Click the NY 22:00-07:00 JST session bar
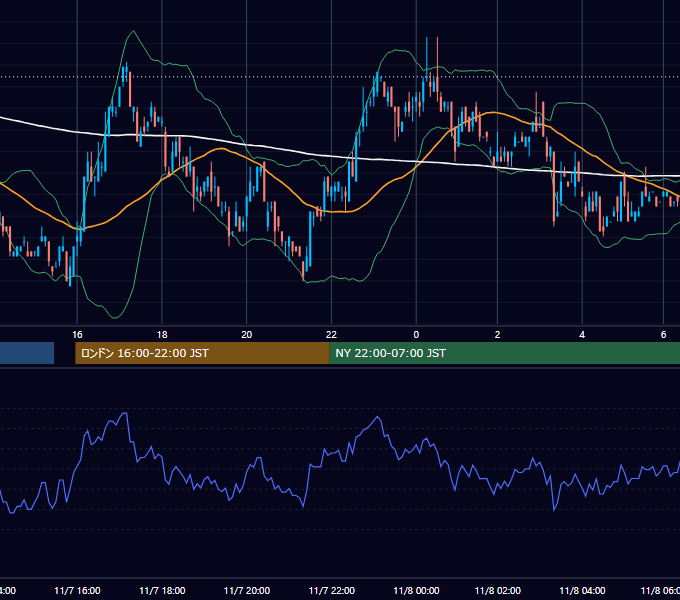The width and height of the screenshot is (680, 600). tap(505, 353)
